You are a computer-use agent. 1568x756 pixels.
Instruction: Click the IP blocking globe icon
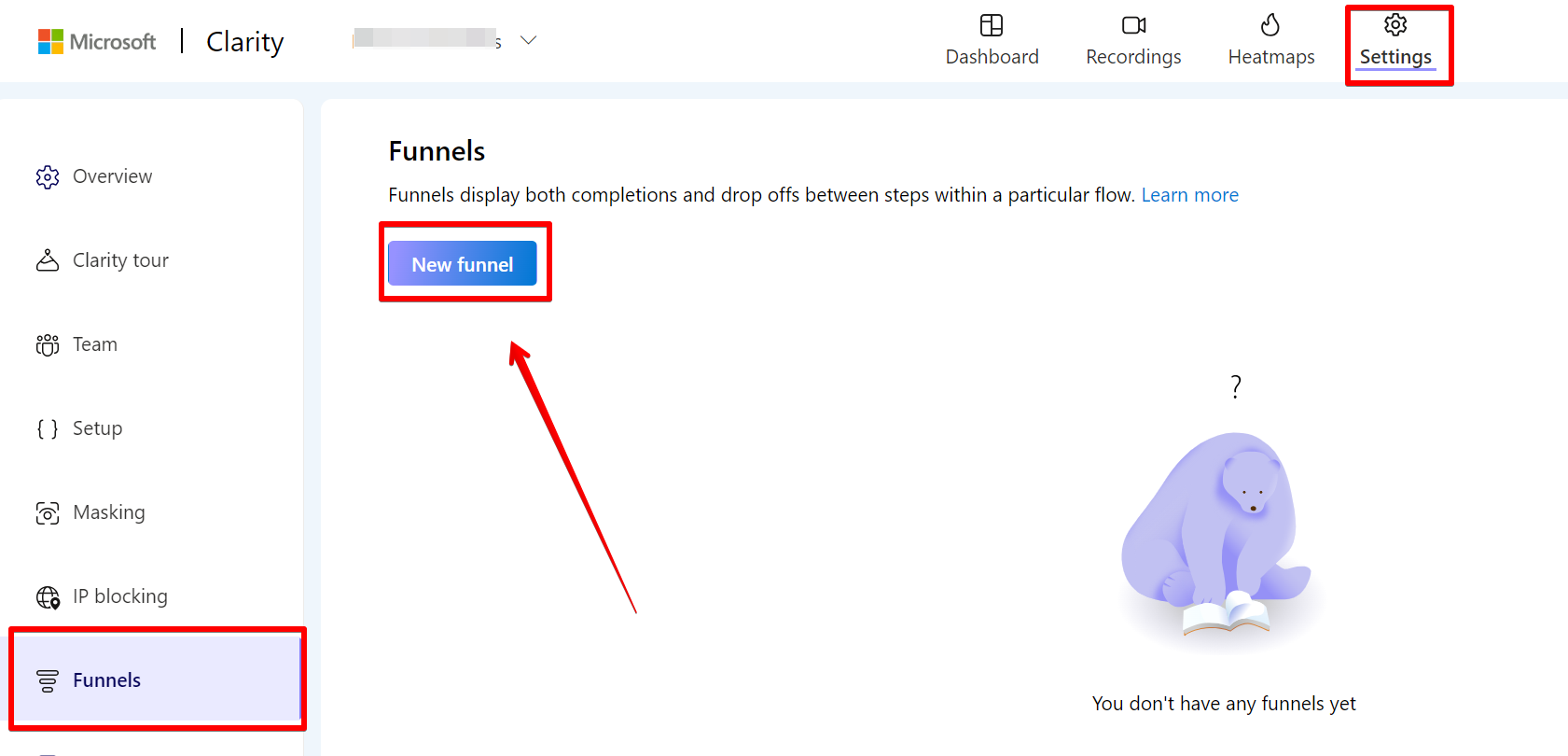coord(47,596)
